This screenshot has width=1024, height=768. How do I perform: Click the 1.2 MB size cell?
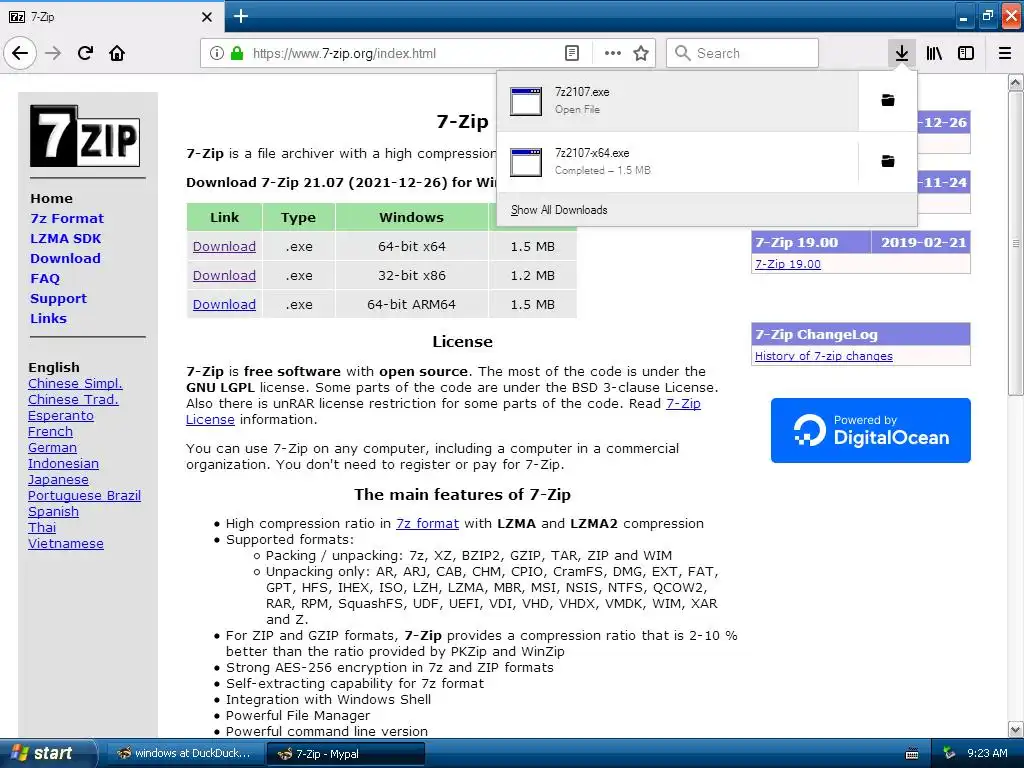[532, 275]
